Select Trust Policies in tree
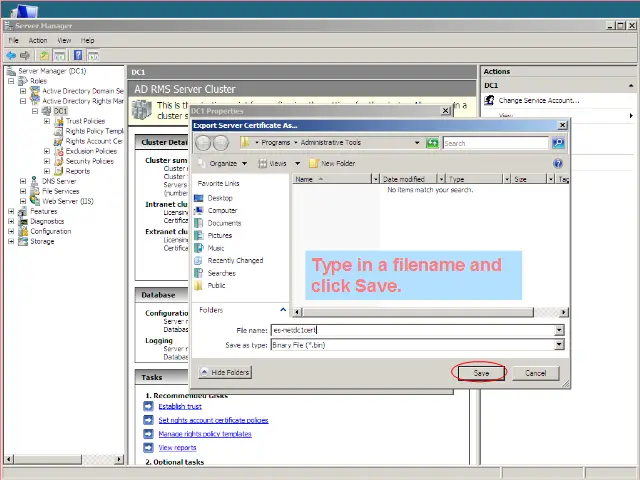Viewport: 640px width, 480px height. (x=85, y=121)
